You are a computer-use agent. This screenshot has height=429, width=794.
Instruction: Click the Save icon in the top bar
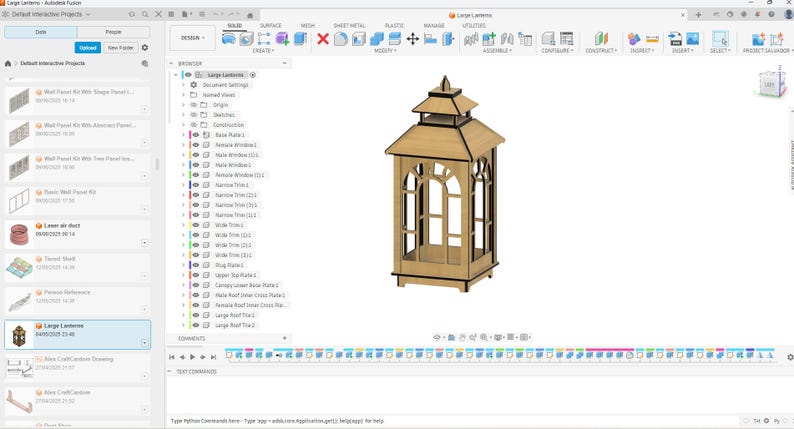coord(202,15)
